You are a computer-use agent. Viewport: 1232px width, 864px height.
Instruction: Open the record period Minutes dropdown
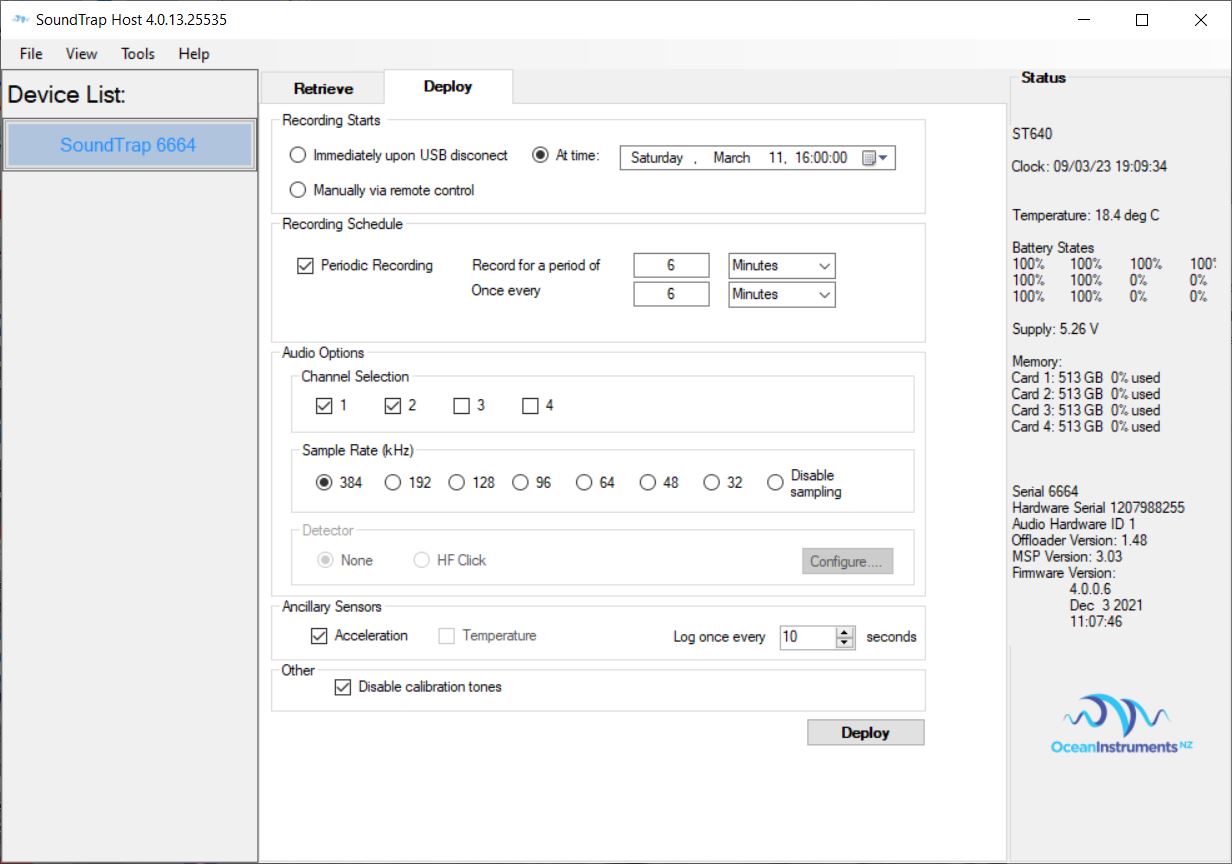click(825, 266)
